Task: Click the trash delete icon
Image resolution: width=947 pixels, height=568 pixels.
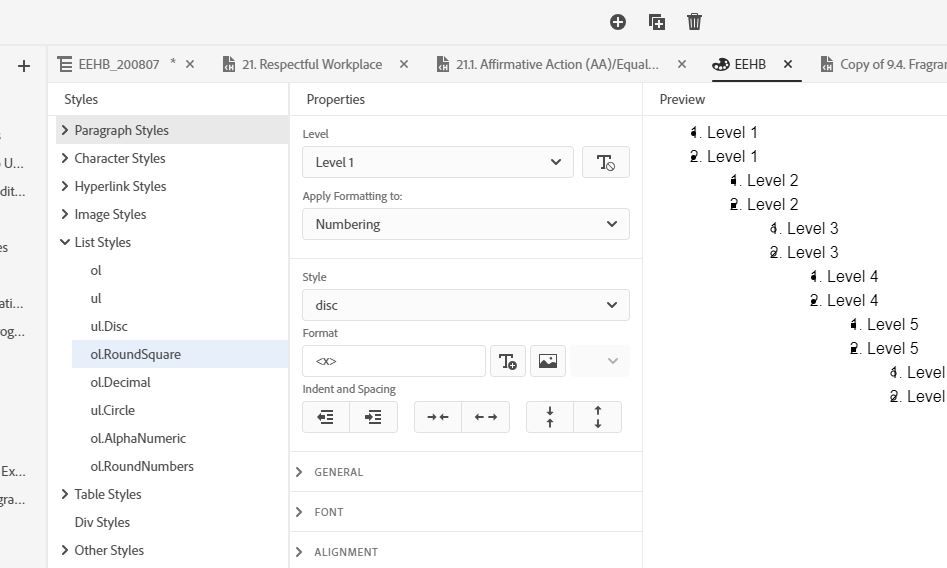Action: click(695, 22)
